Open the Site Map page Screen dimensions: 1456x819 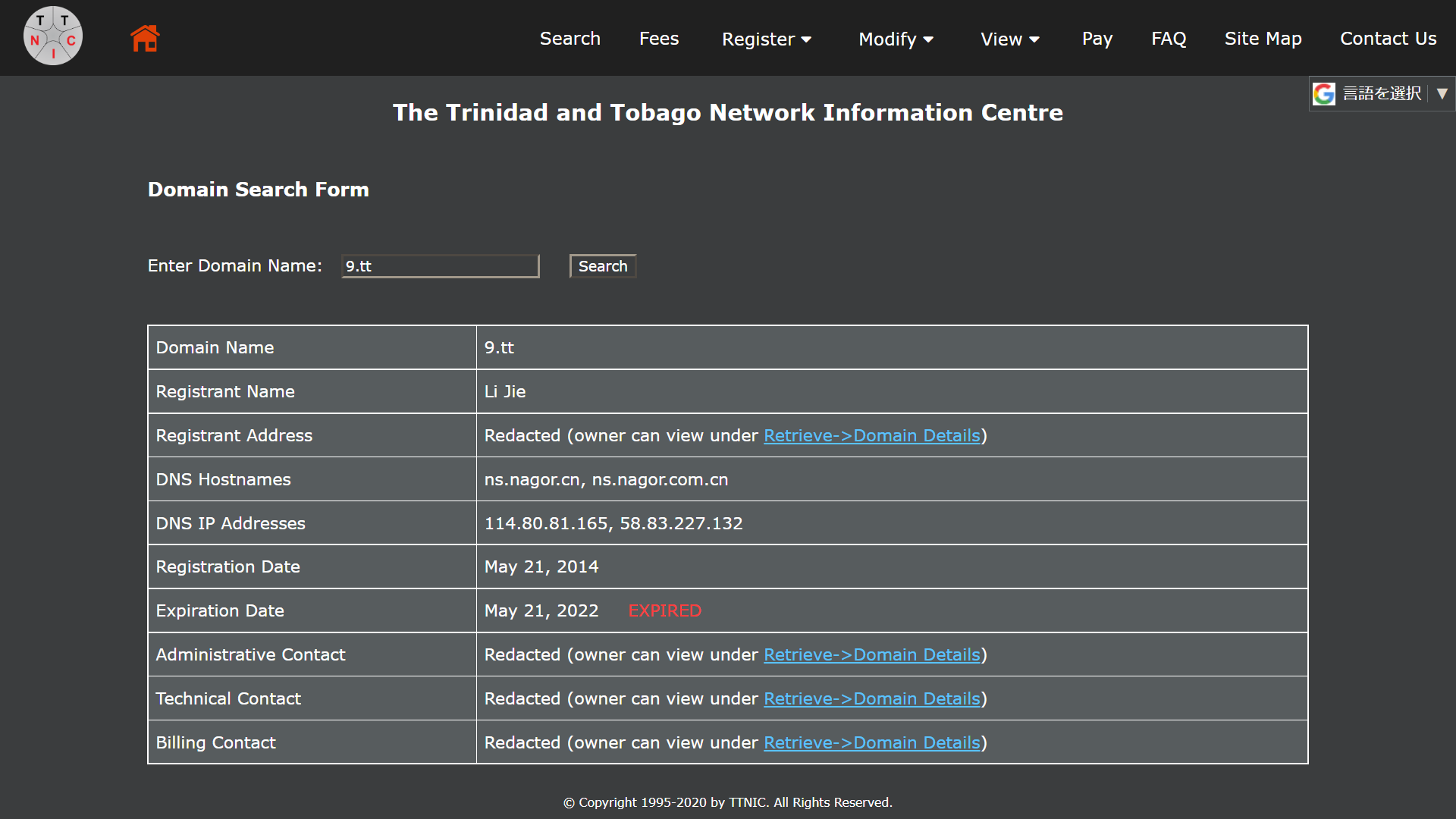click(1263, 39)
